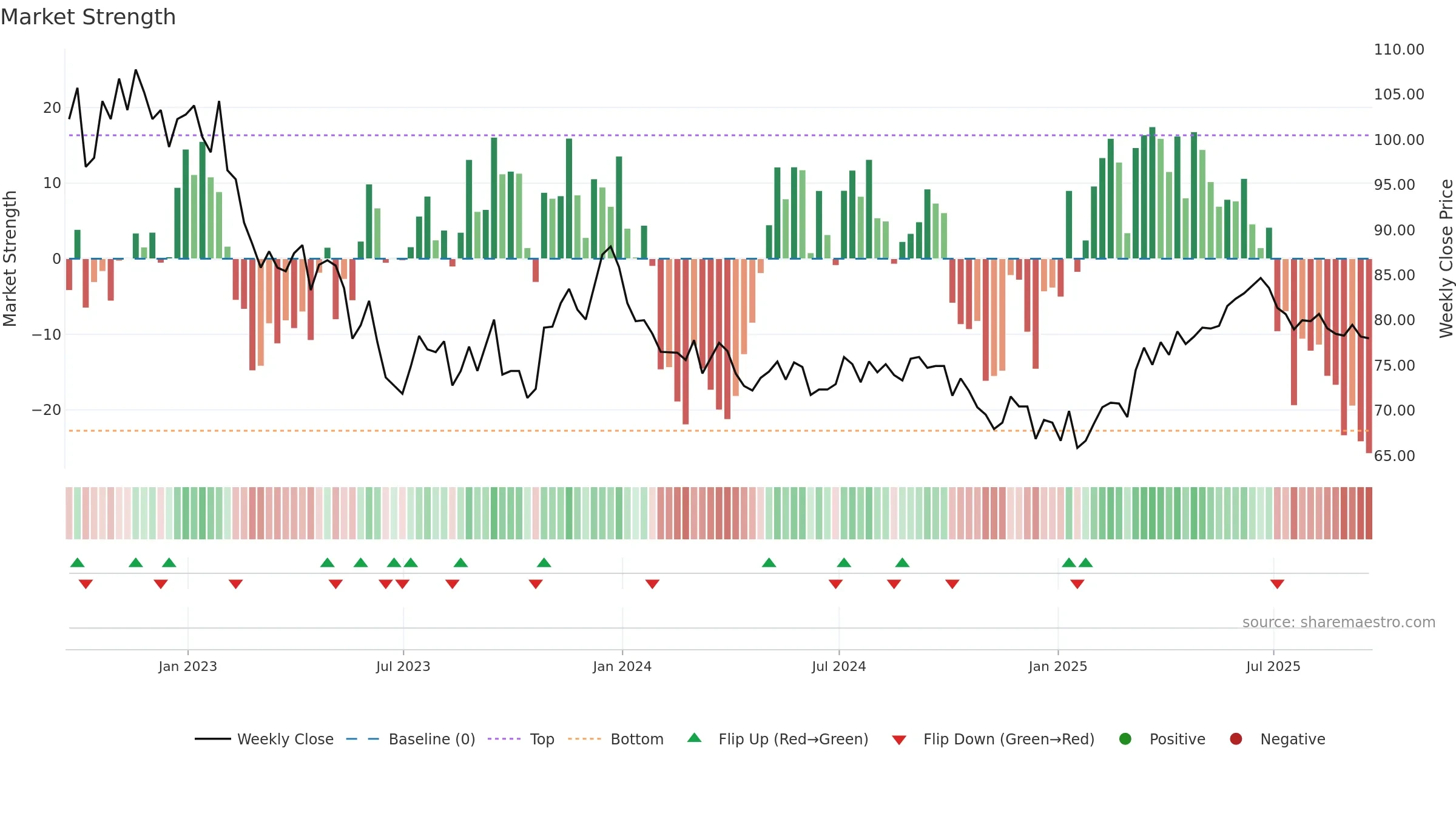The width and height of the screenshot is (1456, 819).
Task: Select the Flip Down (Green→Red) legend label
Action: click(1009, 739)
